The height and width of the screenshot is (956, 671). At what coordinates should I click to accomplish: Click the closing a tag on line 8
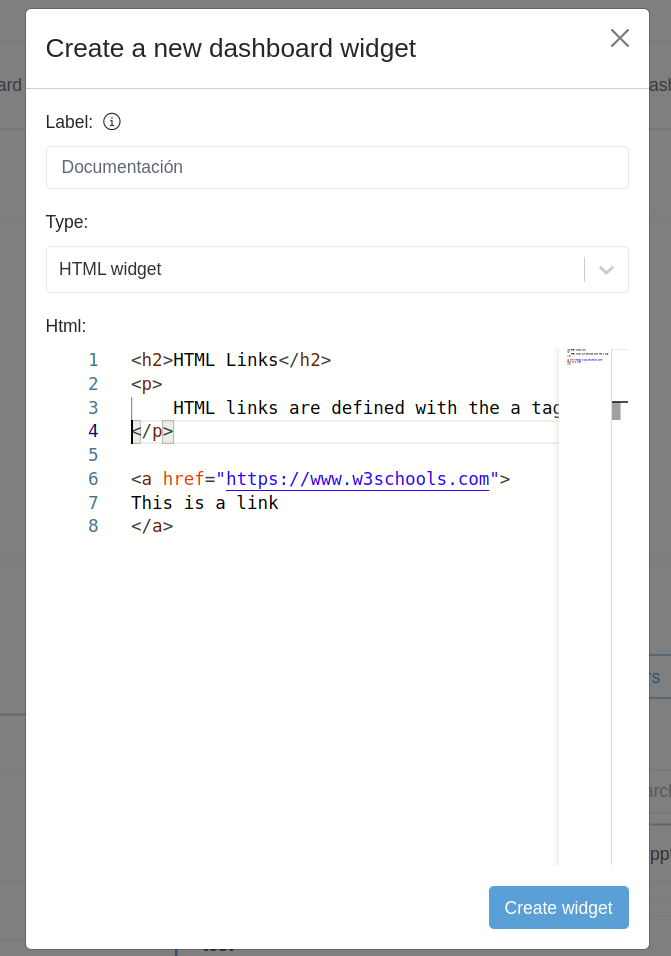(x=152, y=526)
